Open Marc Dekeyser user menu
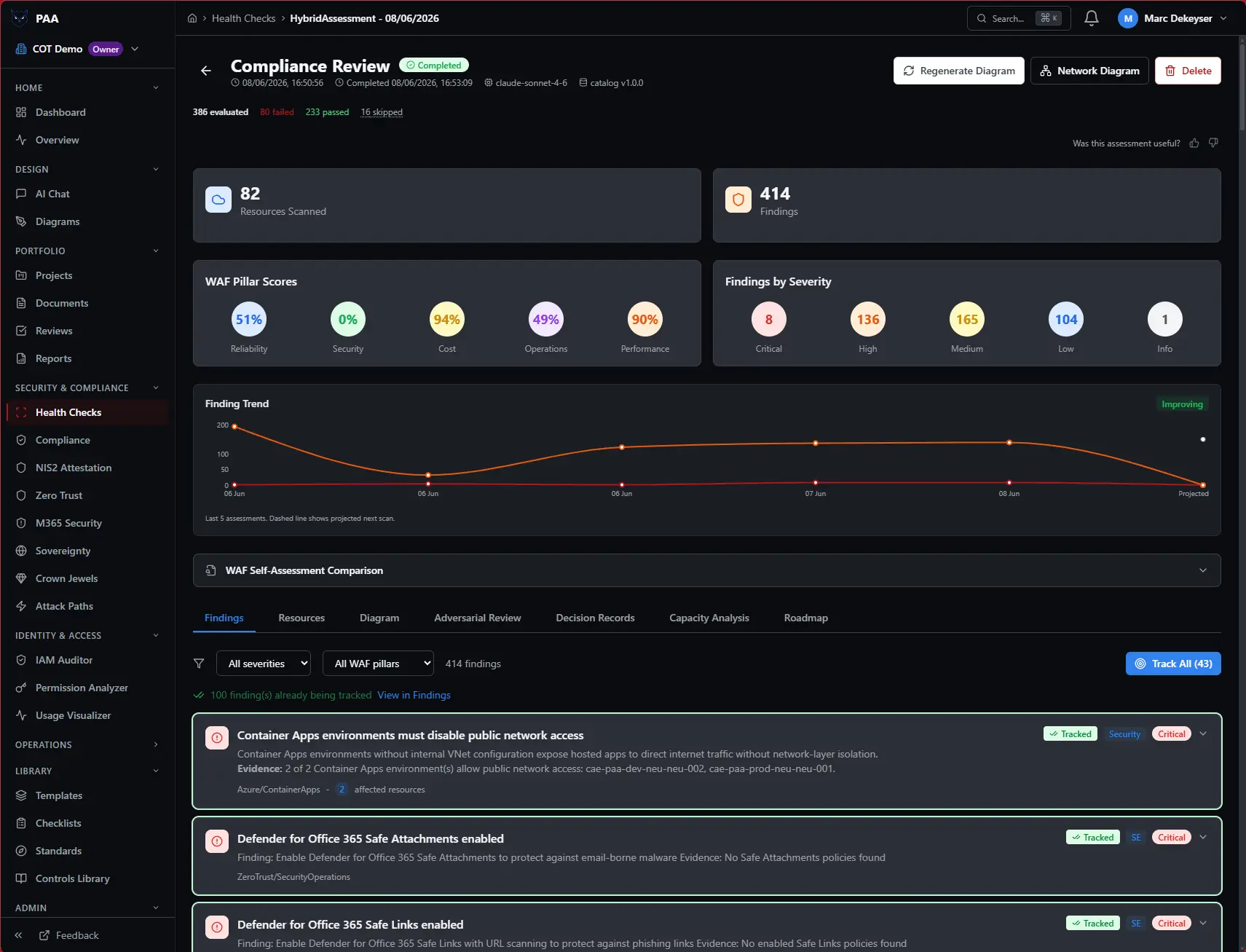 pos(1172,18)
